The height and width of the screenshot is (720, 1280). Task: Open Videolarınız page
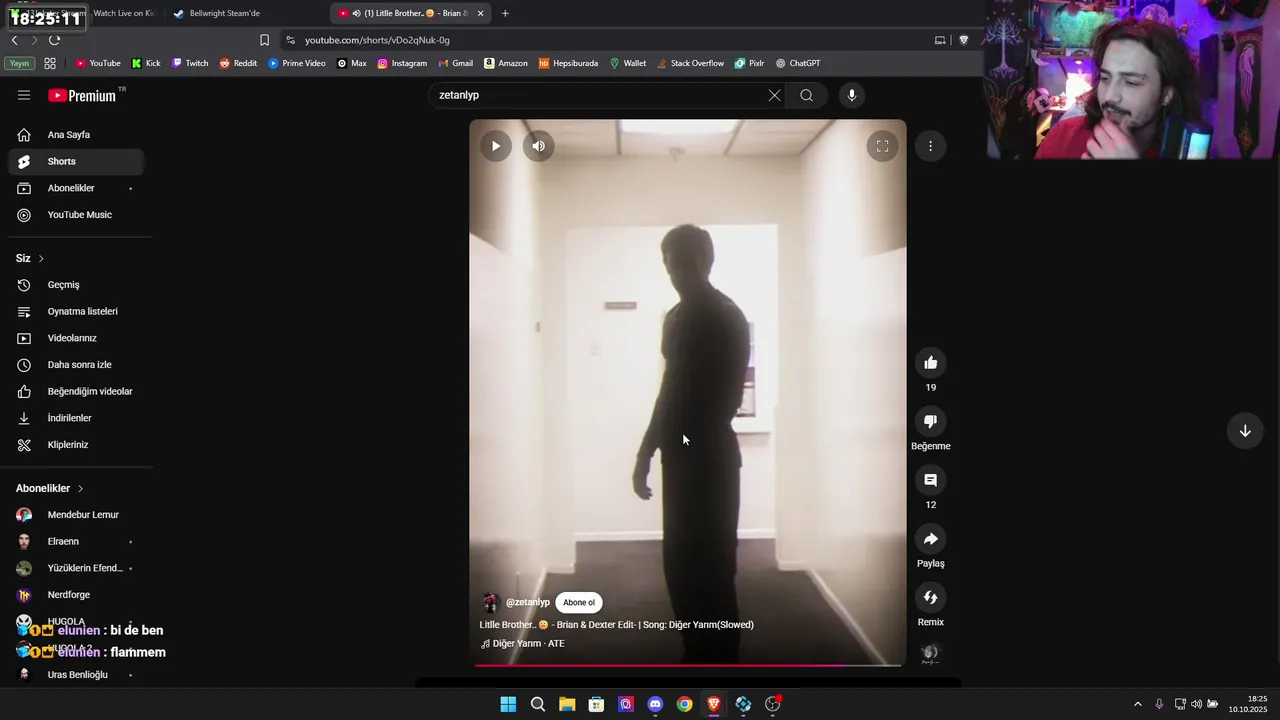[75, 338]
